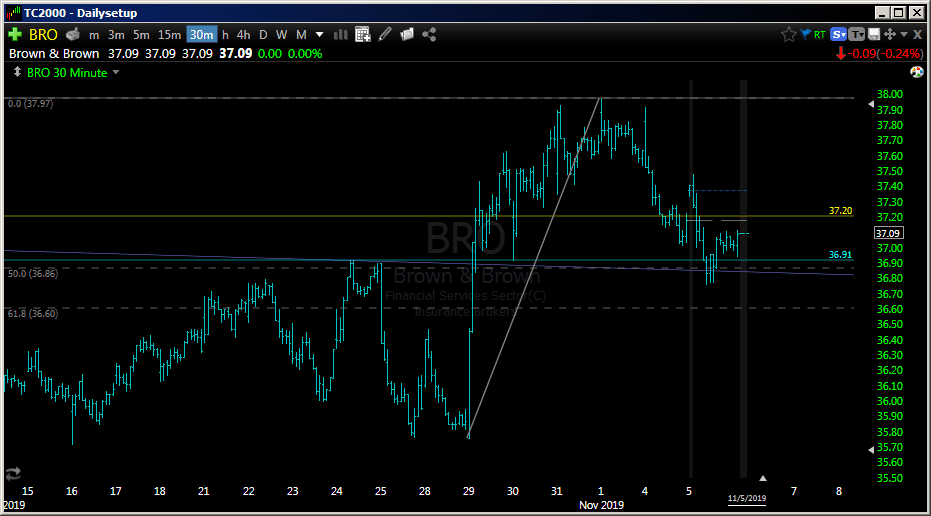Click the 35.50 price scale label
Screen dimensions: 931x516
coord(889,478)
